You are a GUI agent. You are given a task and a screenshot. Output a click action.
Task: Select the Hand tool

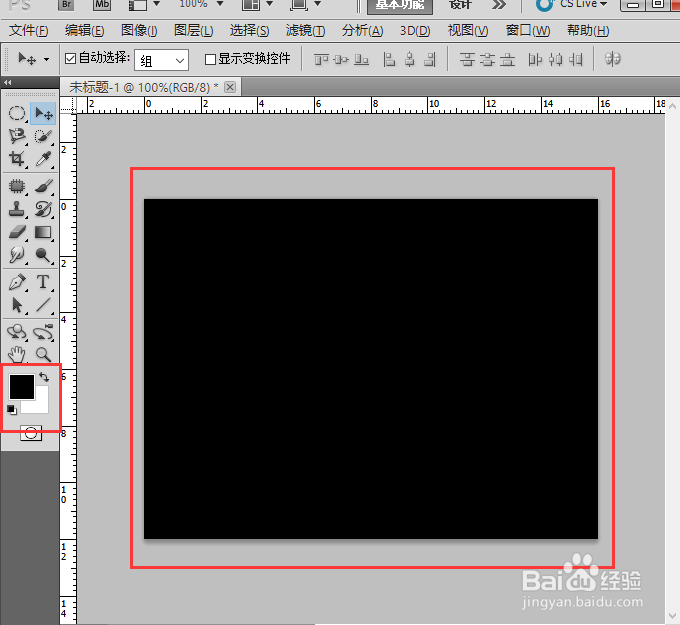pos(17,355)
